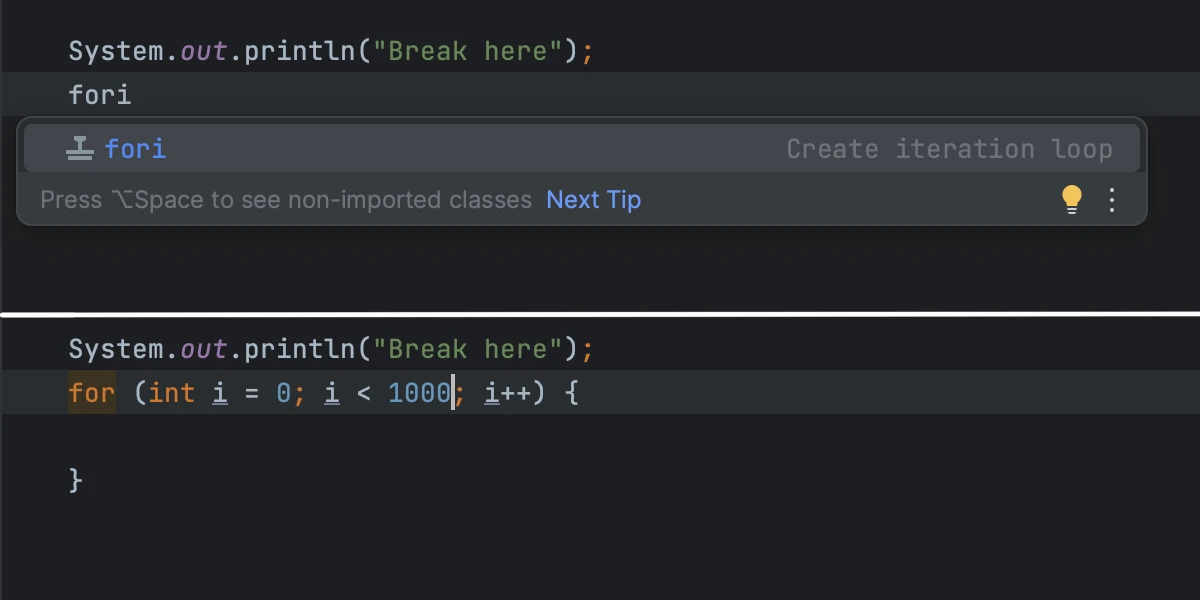Click the 'Press ⌥Space to see non-imported classes' hint
Viewport: 1200px width, 600px height.
click(x=286, y=200)
